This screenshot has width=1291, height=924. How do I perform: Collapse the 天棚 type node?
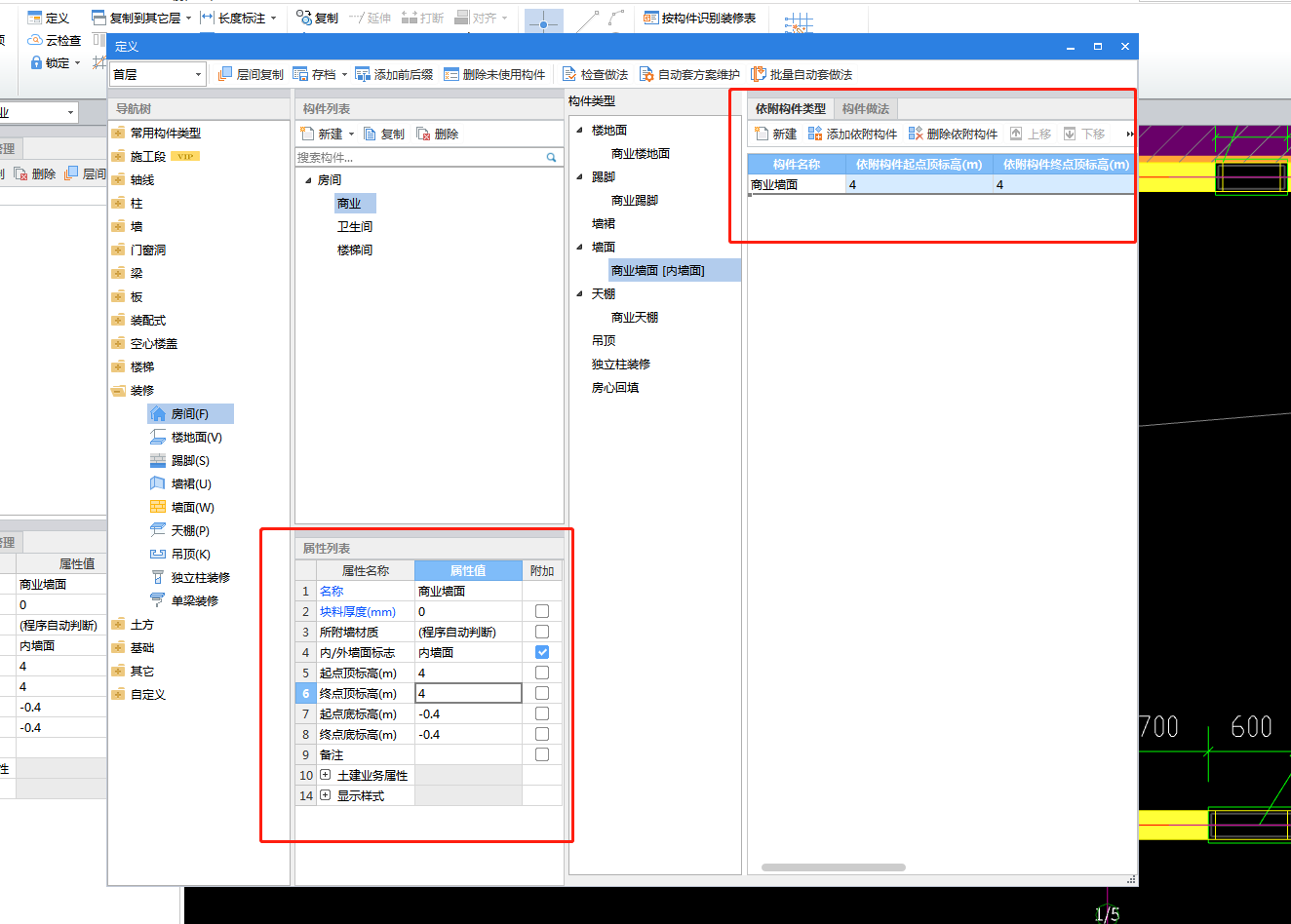(x=580, y=293)
